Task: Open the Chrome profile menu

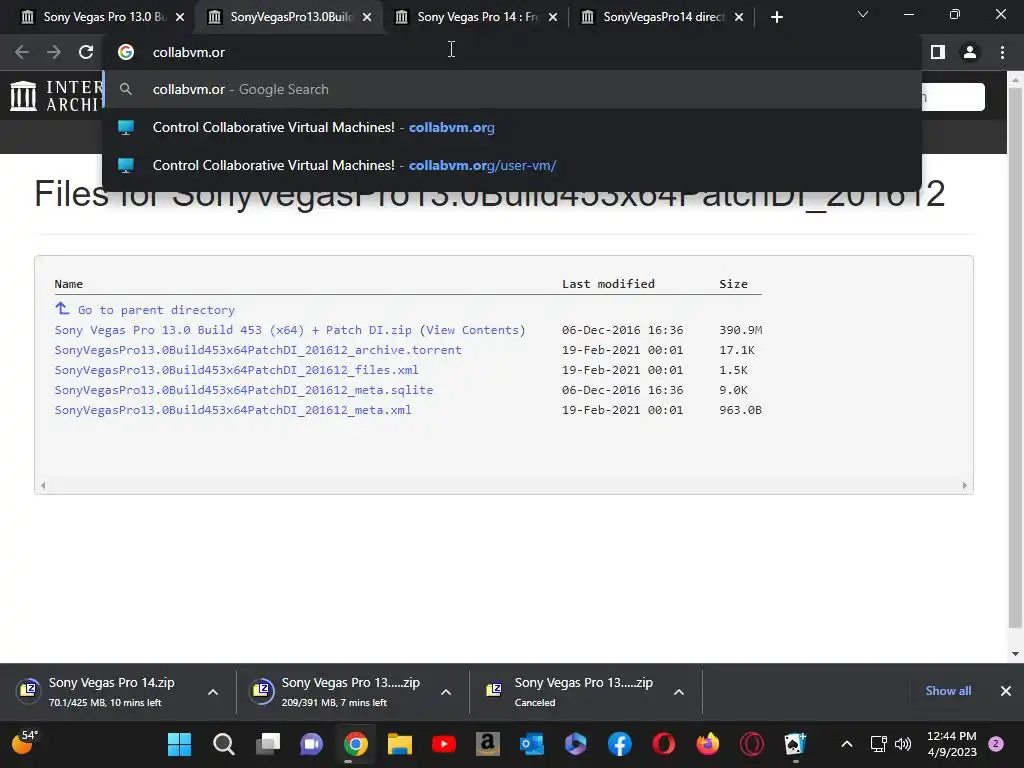Action: [x=970, y=52]
